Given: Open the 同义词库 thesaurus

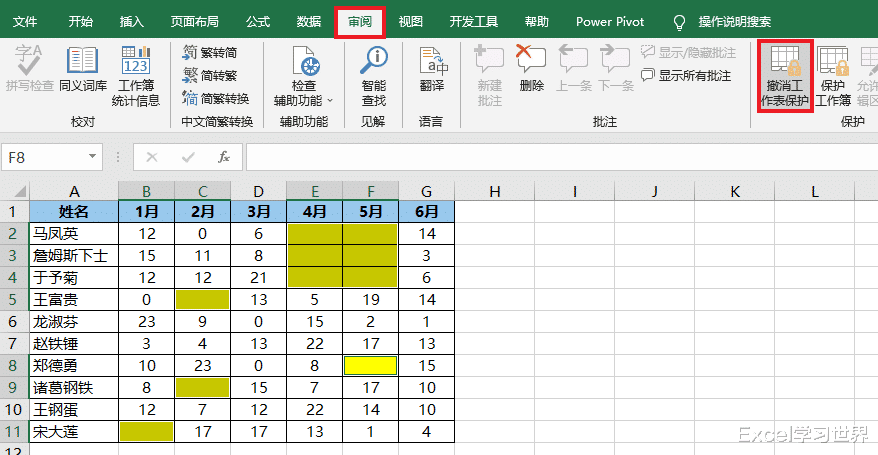Looking at the screenshot, I should (x=83, y=69).
